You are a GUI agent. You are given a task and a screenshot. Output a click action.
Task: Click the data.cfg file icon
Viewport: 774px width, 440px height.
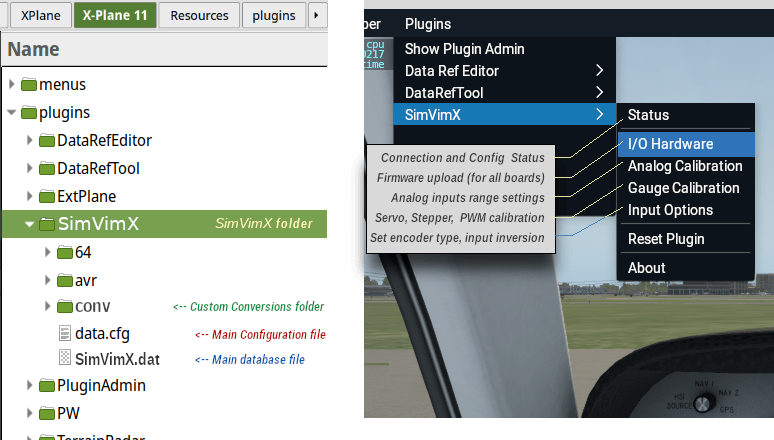coord(65,333)
